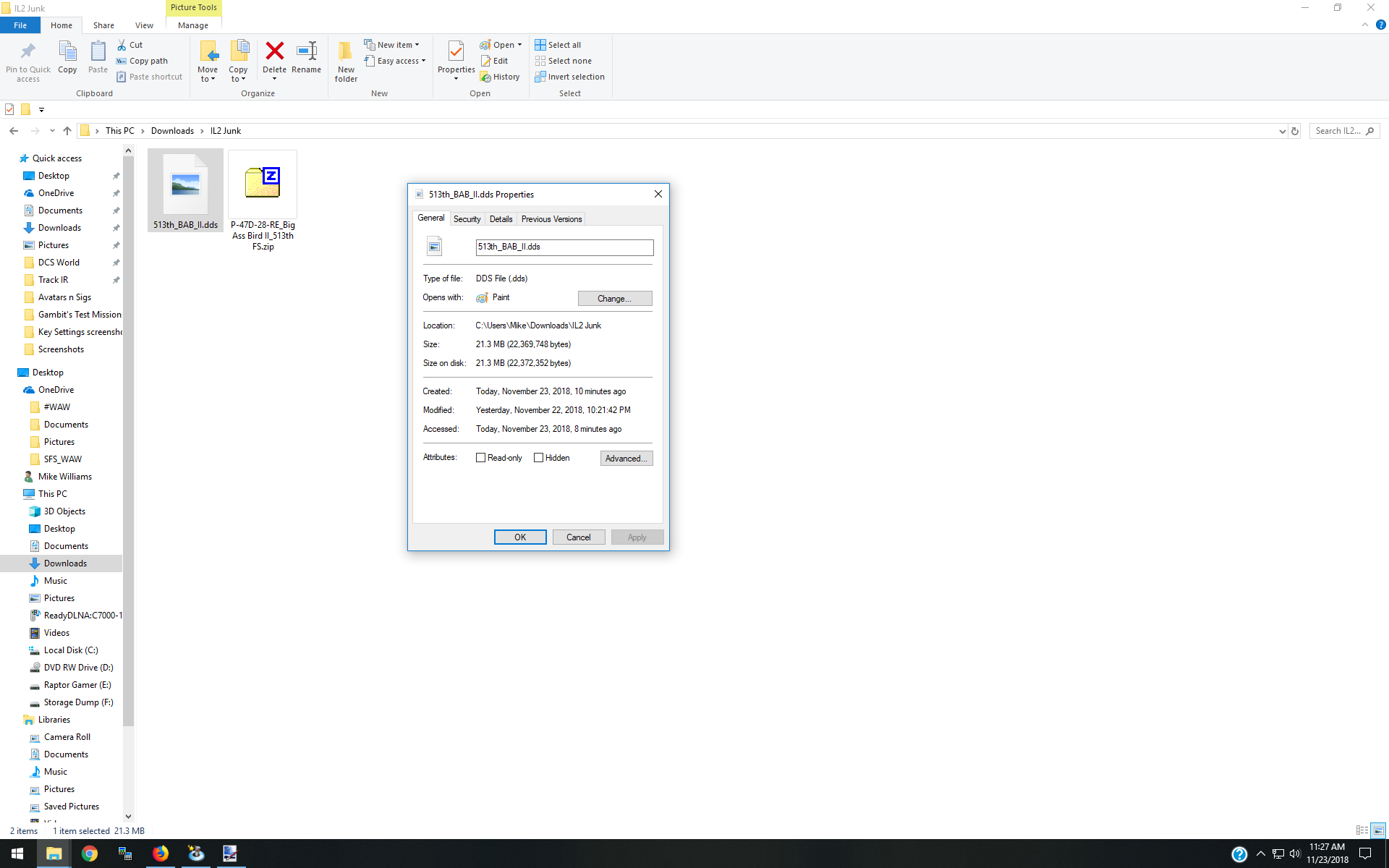Enable the Read-only attribute checkbox
Screen dimensions: 1389x868
480,458
